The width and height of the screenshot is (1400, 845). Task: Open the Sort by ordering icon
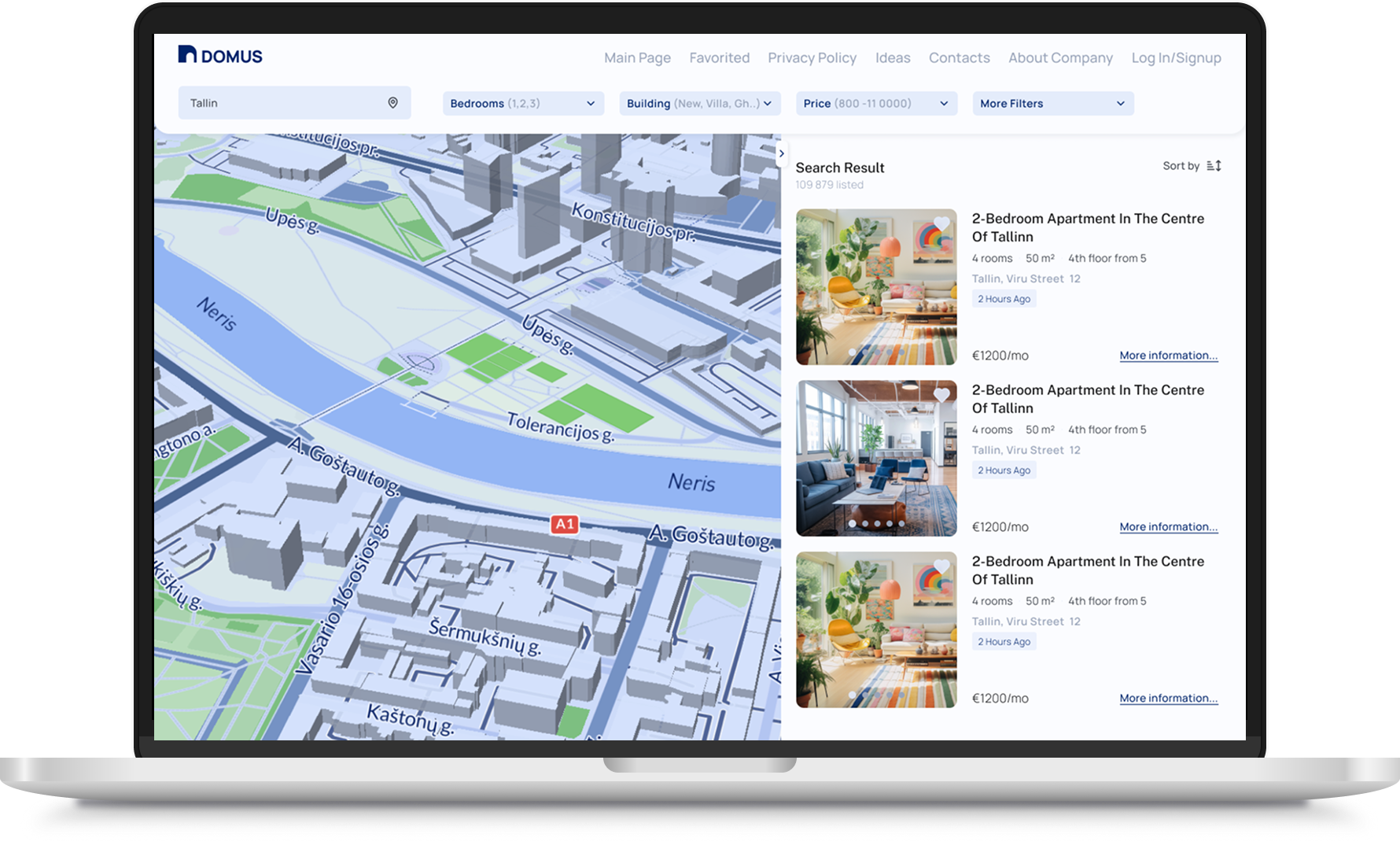(x=1214, y=165)
